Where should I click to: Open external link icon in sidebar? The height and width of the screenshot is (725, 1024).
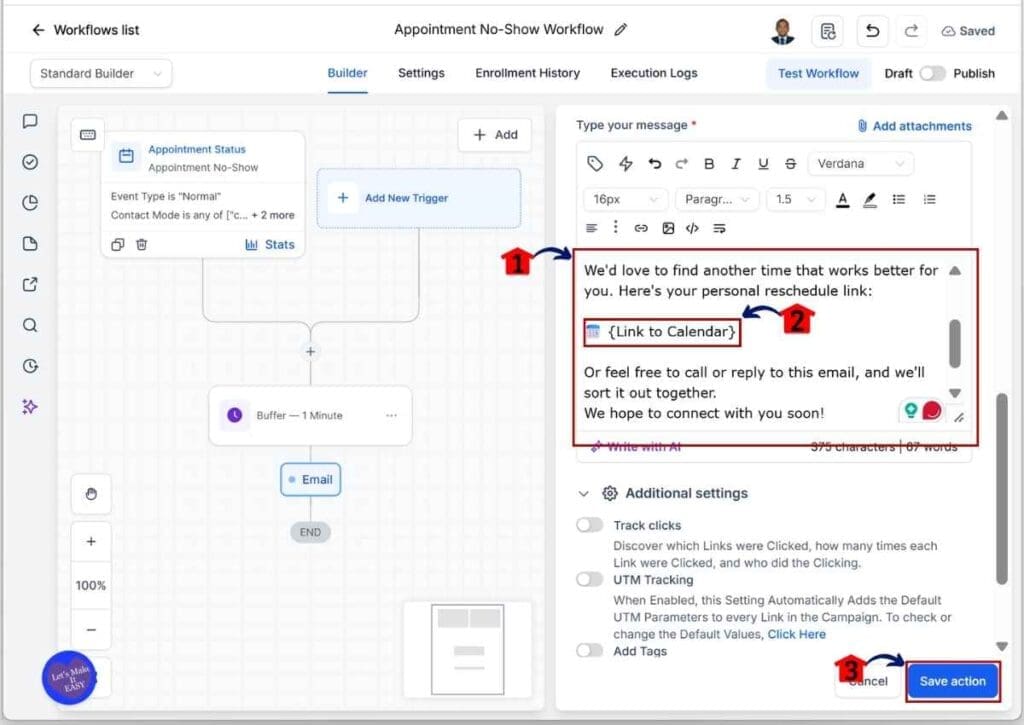(x=30, y=284)
